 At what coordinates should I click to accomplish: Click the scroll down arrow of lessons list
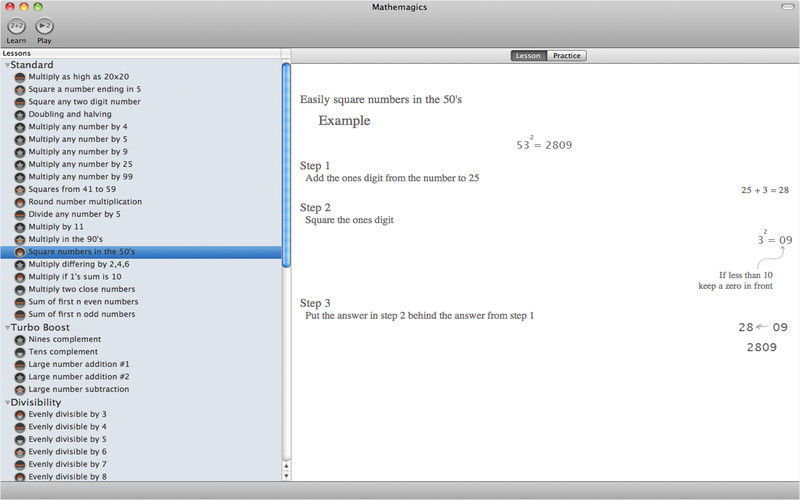tap(286, 476)
